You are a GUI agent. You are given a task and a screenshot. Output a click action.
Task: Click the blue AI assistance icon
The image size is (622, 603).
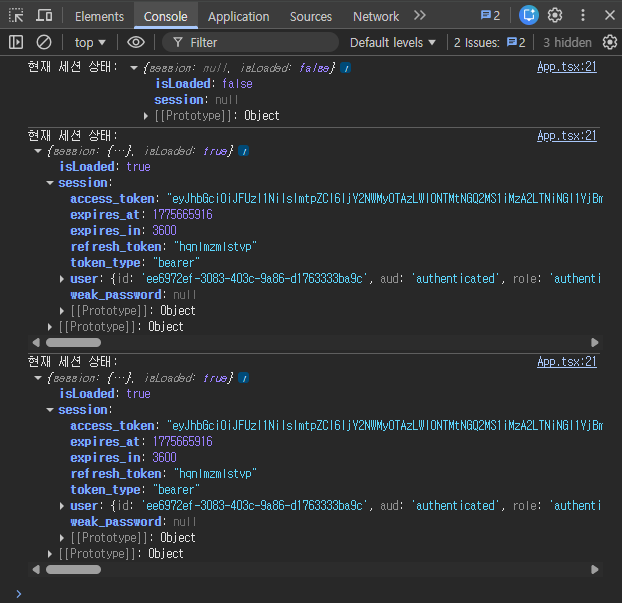pos(529,16)
